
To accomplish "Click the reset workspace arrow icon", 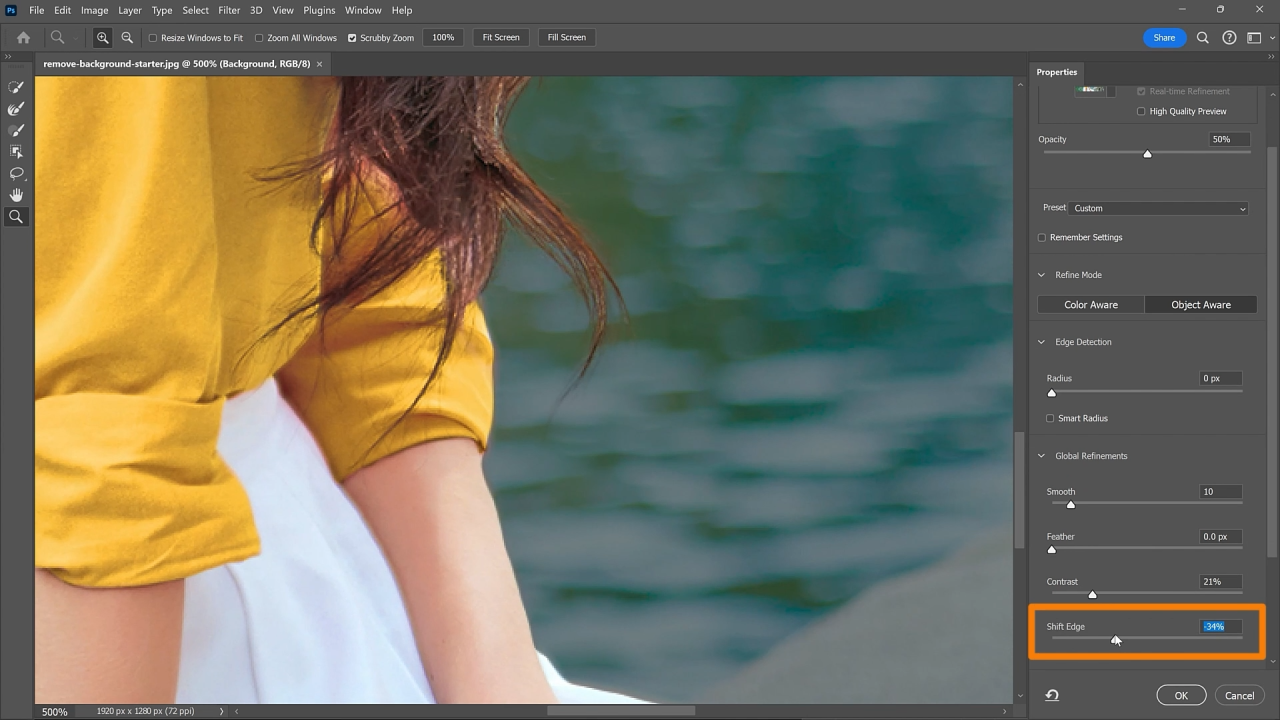I will coord(1052,696).
